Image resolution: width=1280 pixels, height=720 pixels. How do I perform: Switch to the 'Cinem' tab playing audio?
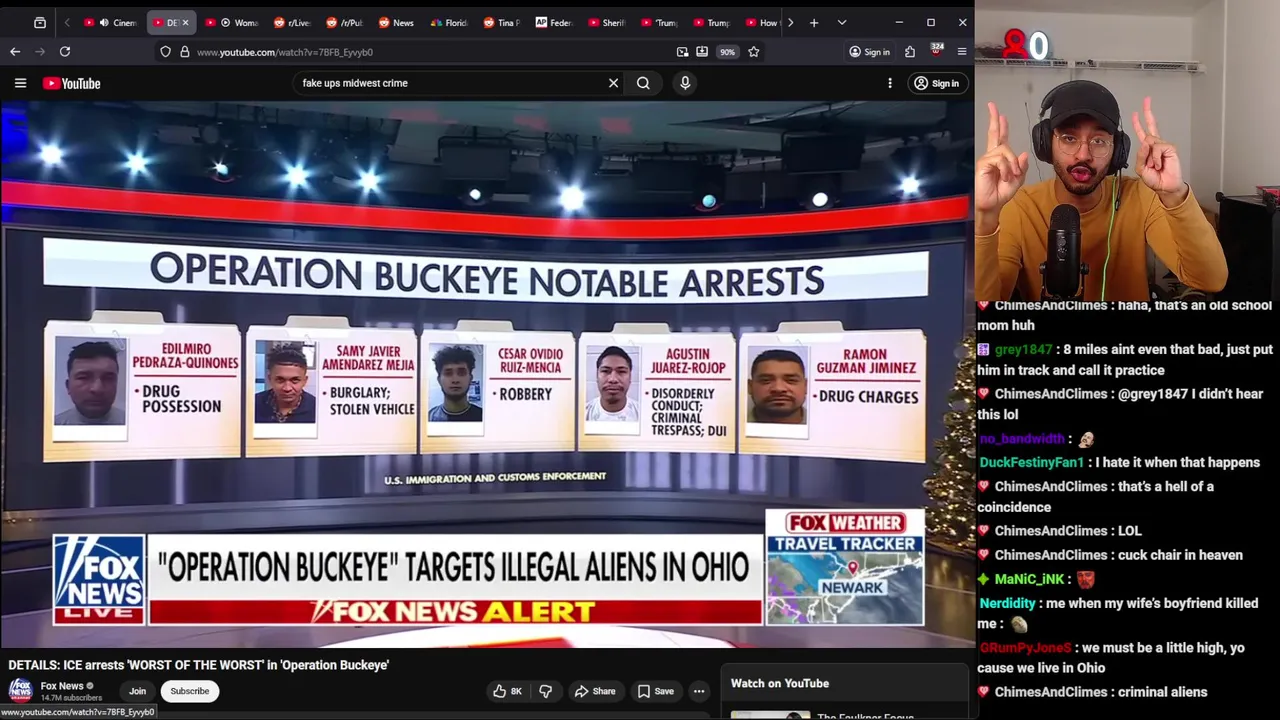pos(112,22)
